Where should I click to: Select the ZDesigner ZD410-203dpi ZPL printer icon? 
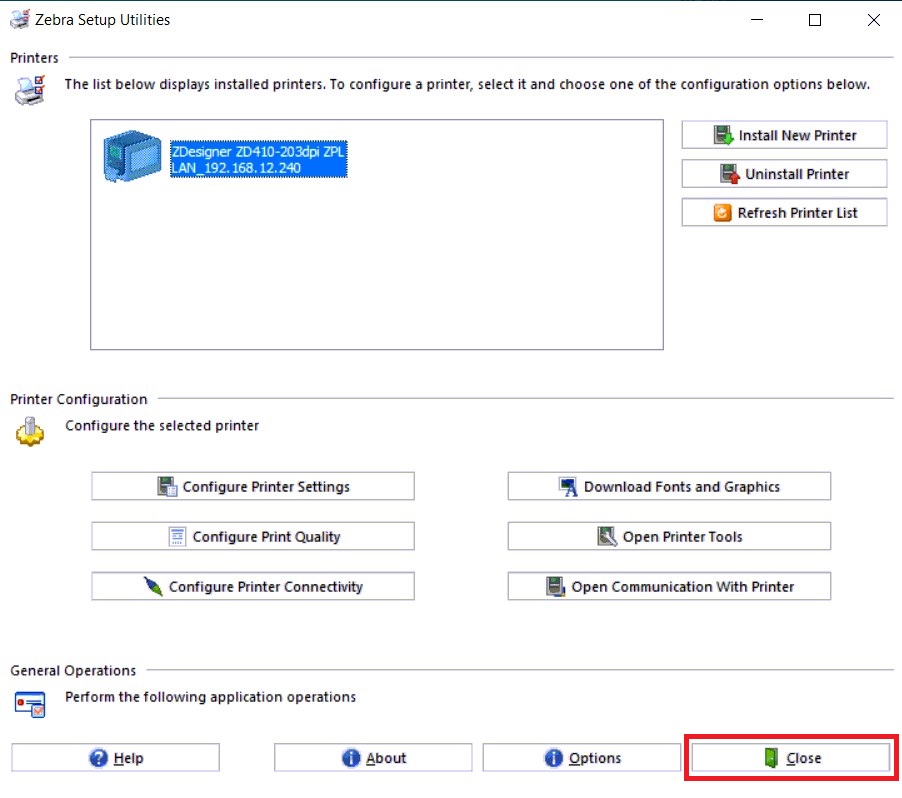(x=132, y=156)
